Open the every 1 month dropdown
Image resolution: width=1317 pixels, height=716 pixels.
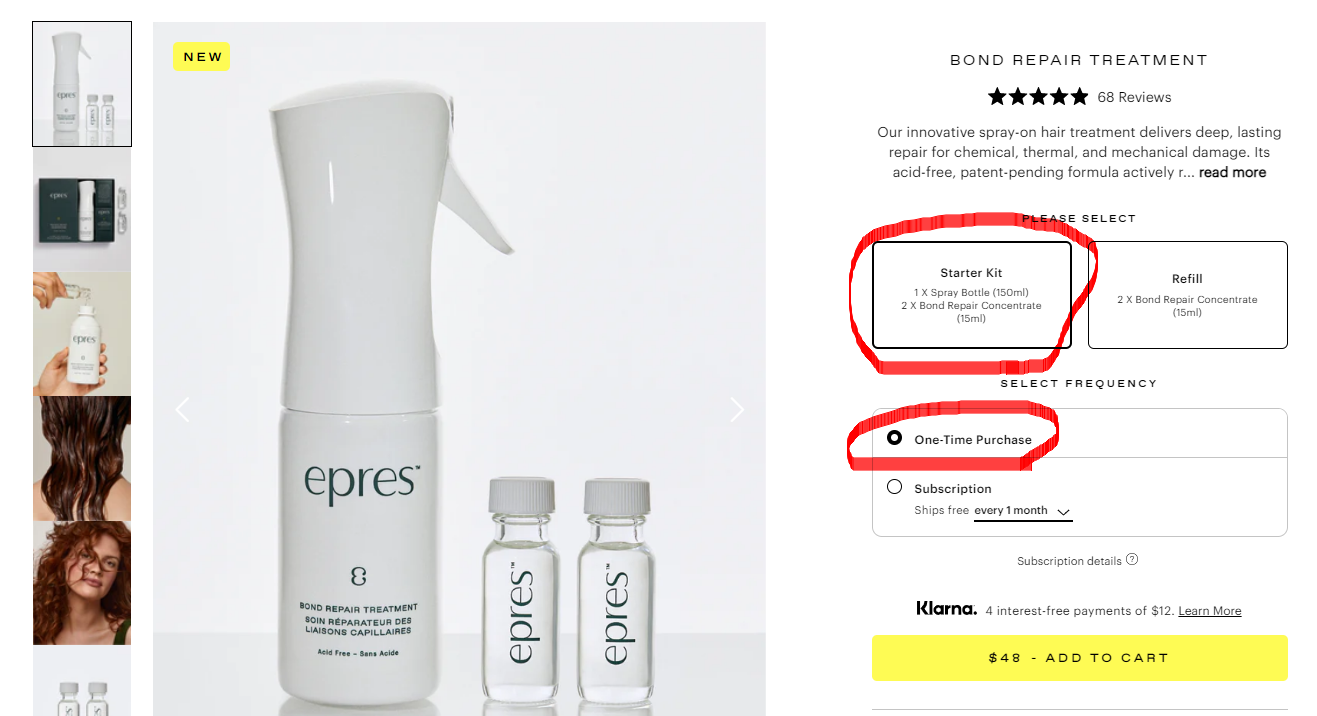1023,511
